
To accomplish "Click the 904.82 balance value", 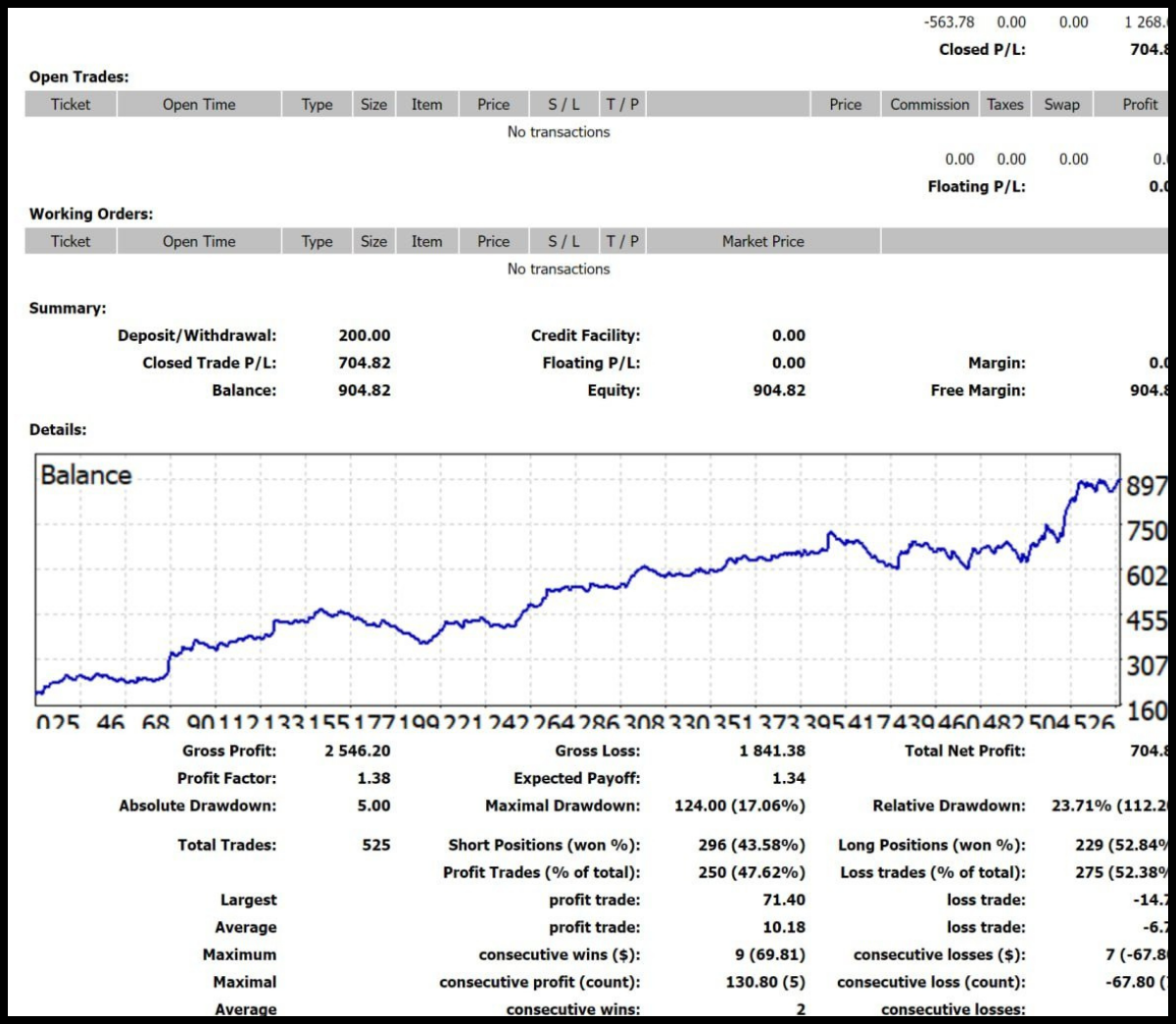I will point(365,390).
